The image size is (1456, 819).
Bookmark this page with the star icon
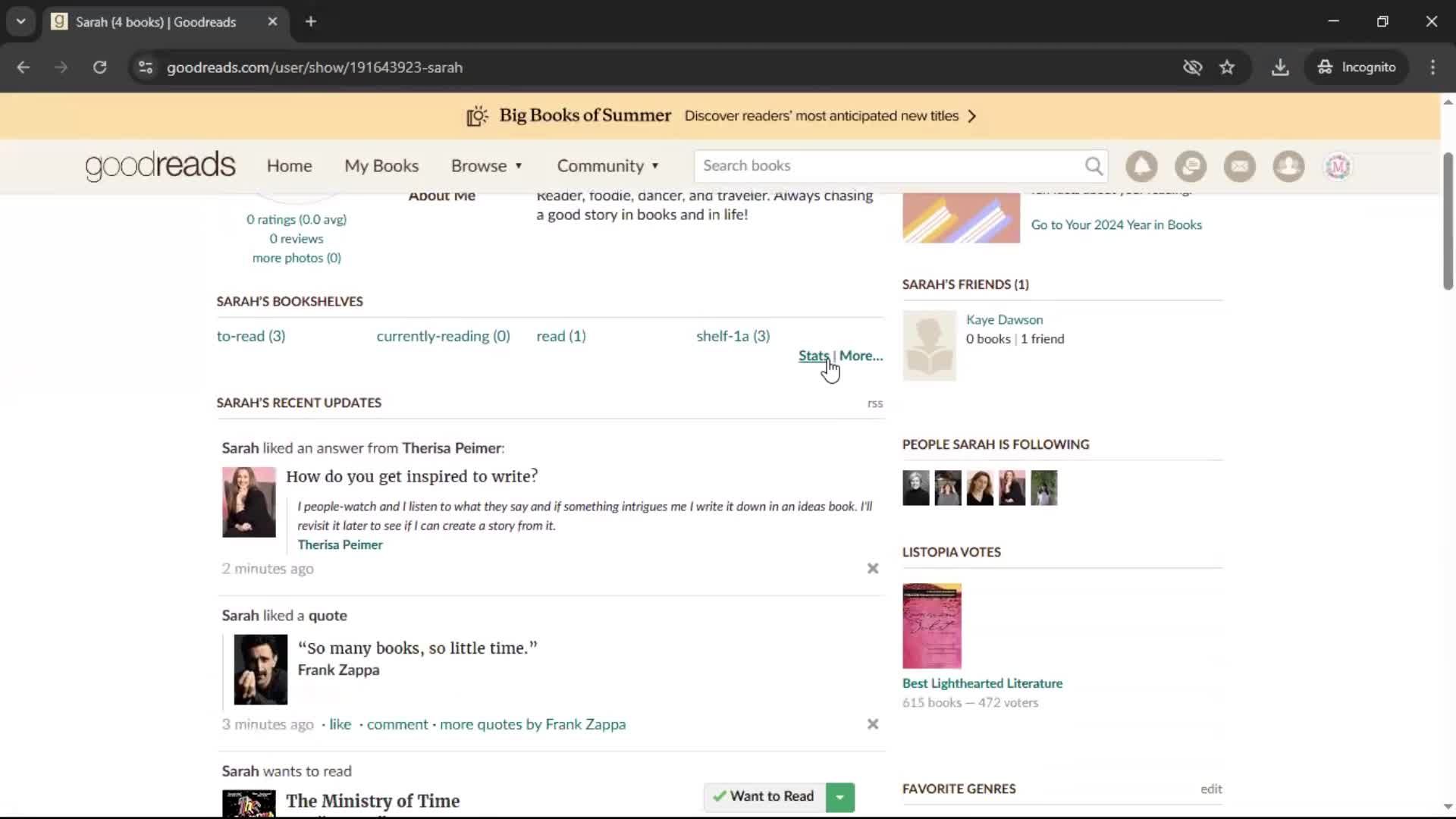pyautogui.click(x=1227, y=67)
